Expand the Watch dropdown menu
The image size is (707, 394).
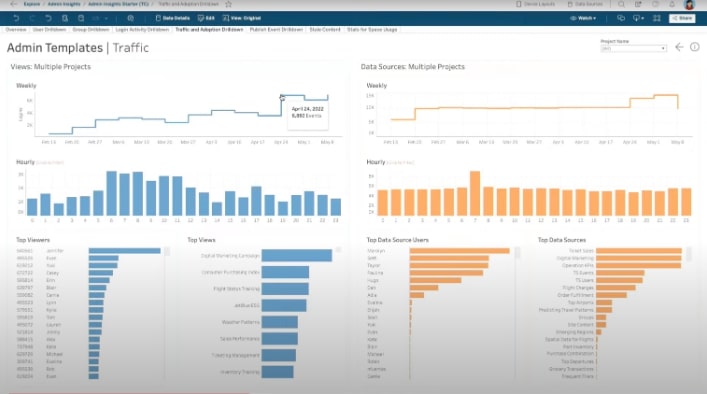(583, 18)
